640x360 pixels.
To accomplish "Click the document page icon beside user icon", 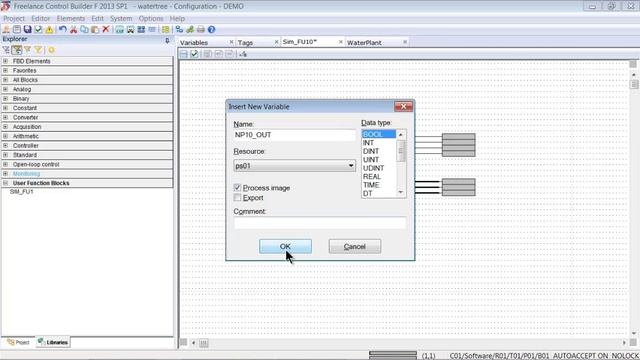I will point(17,29).
